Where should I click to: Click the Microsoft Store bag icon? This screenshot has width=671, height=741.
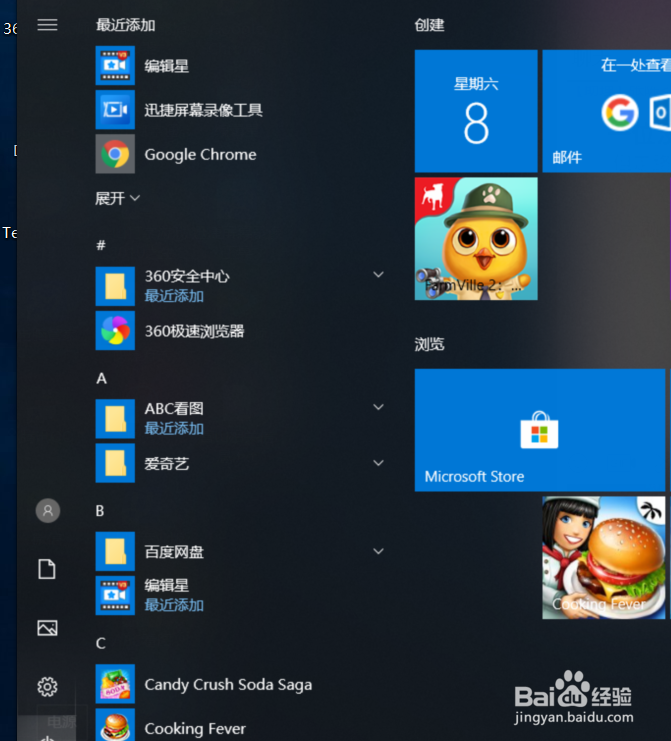pyautogui.click(x=539, y=430)
